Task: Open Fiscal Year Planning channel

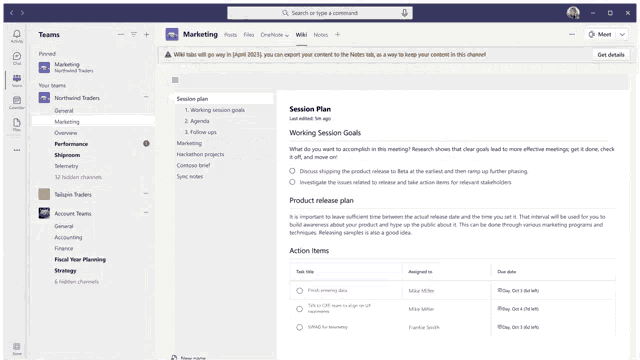Action: pos(80,260)
